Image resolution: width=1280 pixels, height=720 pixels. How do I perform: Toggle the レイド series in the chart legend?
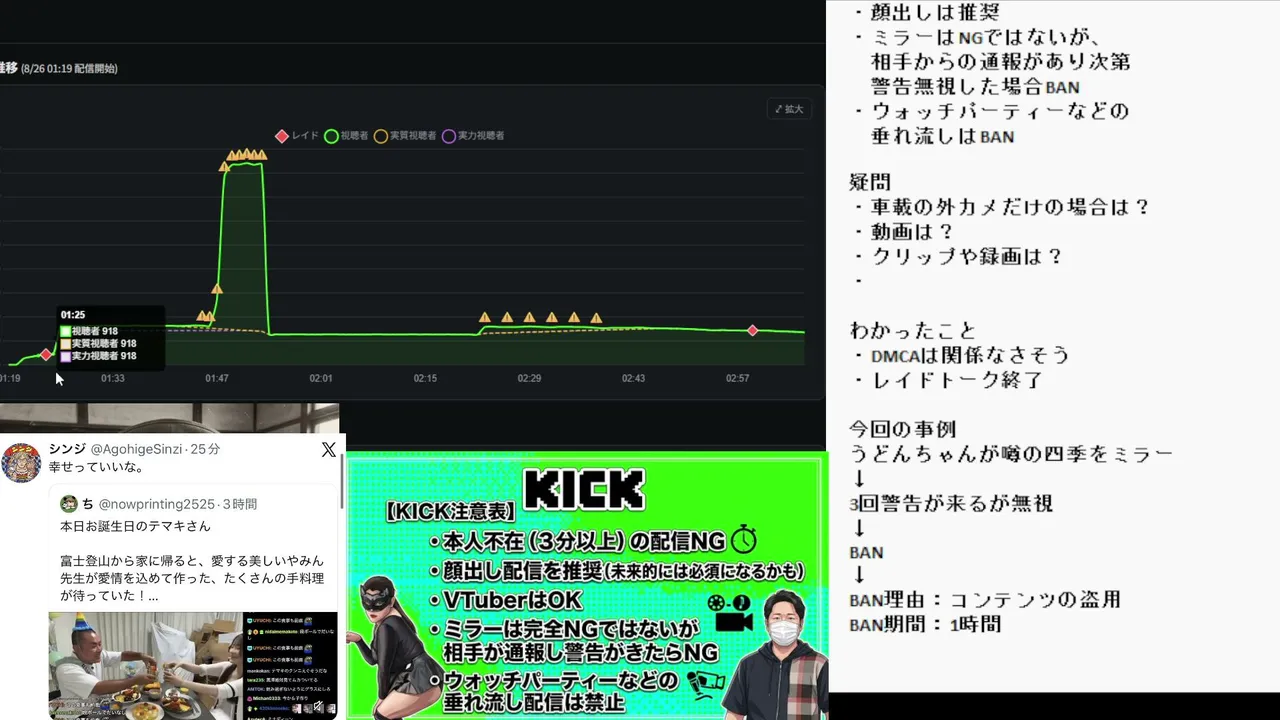297,136
